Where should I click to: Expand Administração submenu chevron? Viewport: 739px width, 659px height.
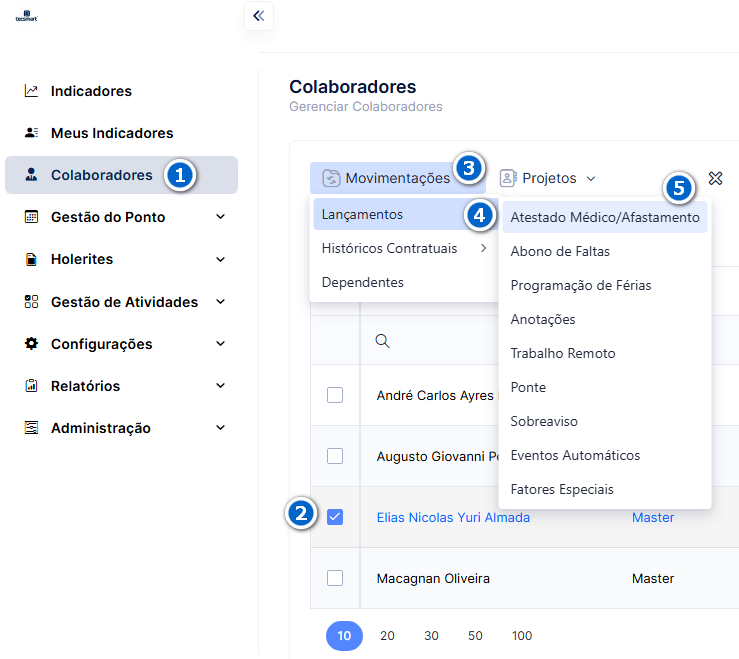pos(220,428)
